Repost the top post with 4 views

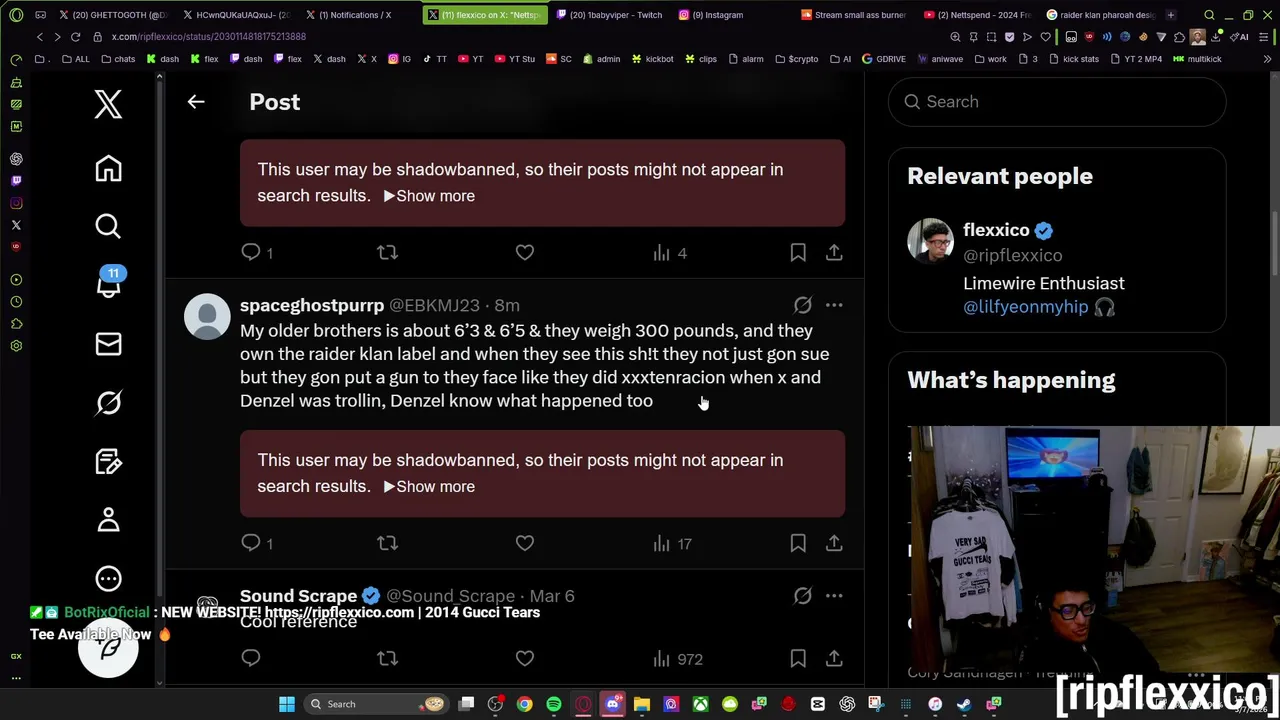[x=387, y=253]
